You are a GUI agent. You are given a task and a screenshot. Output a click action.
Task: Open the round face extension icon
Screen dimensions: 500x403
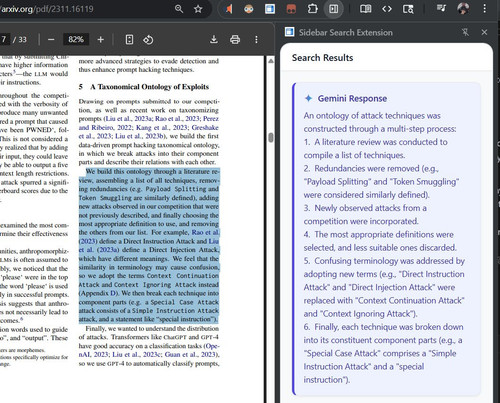[249, 9]
